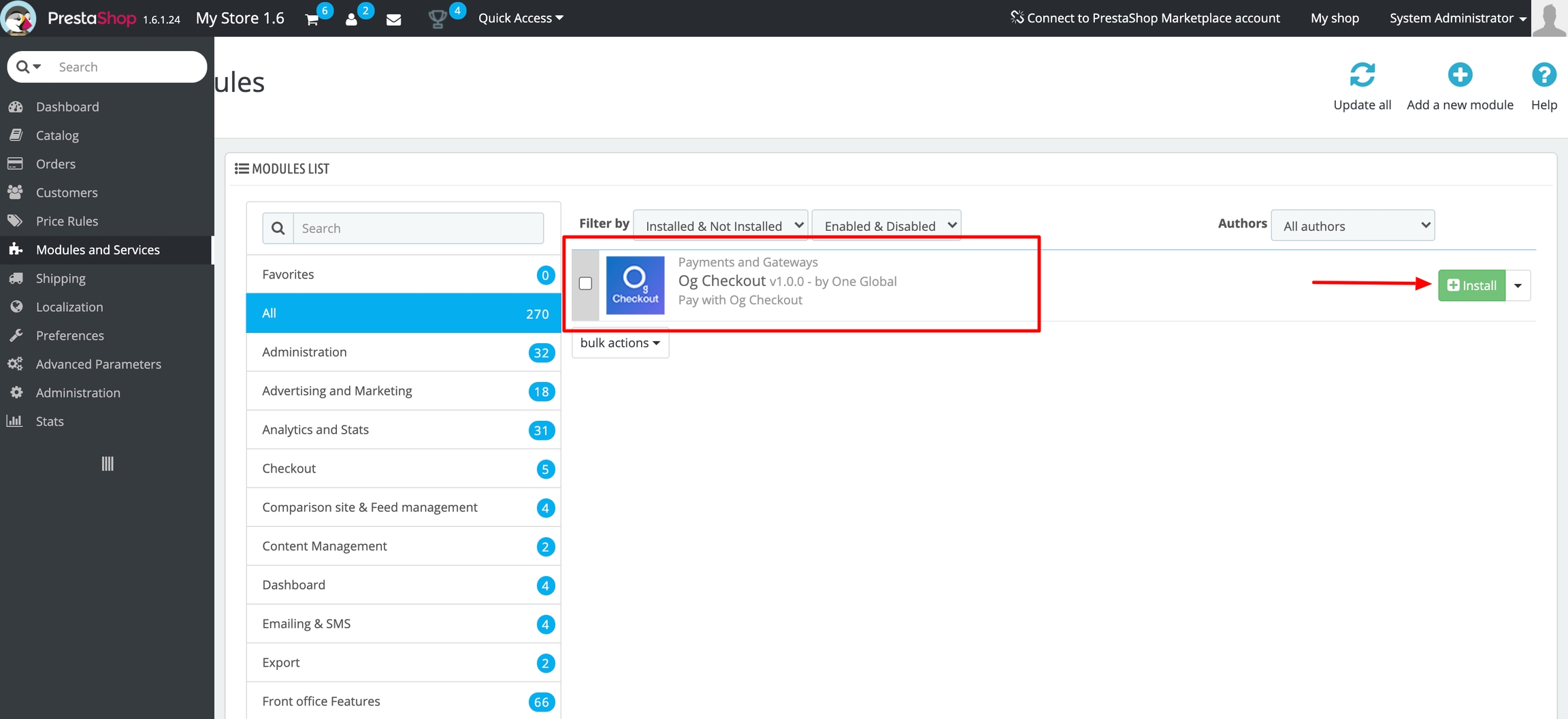The height and width of the screenshot is (719, 1568).
Task: Open the customers notification icon
Action: click(x=351, y=19)
